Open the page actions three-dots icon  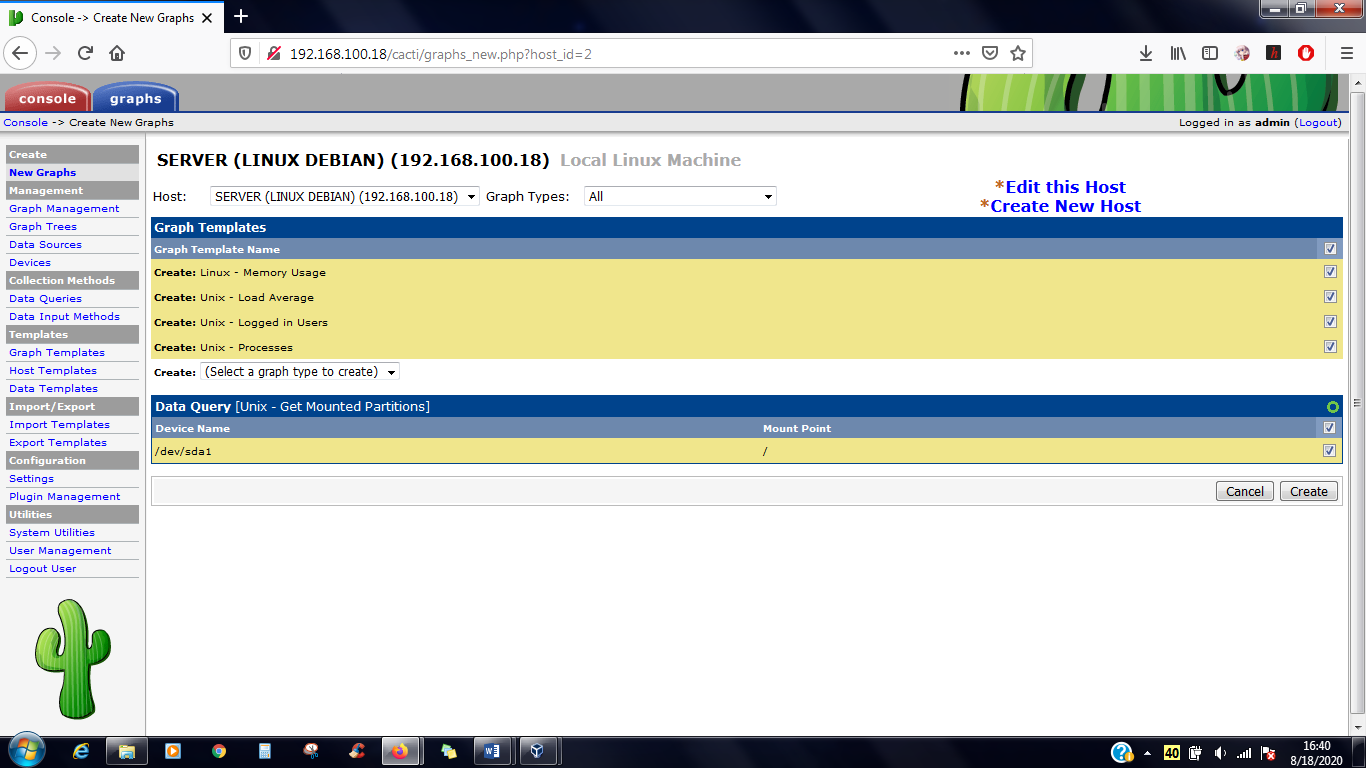961,53
